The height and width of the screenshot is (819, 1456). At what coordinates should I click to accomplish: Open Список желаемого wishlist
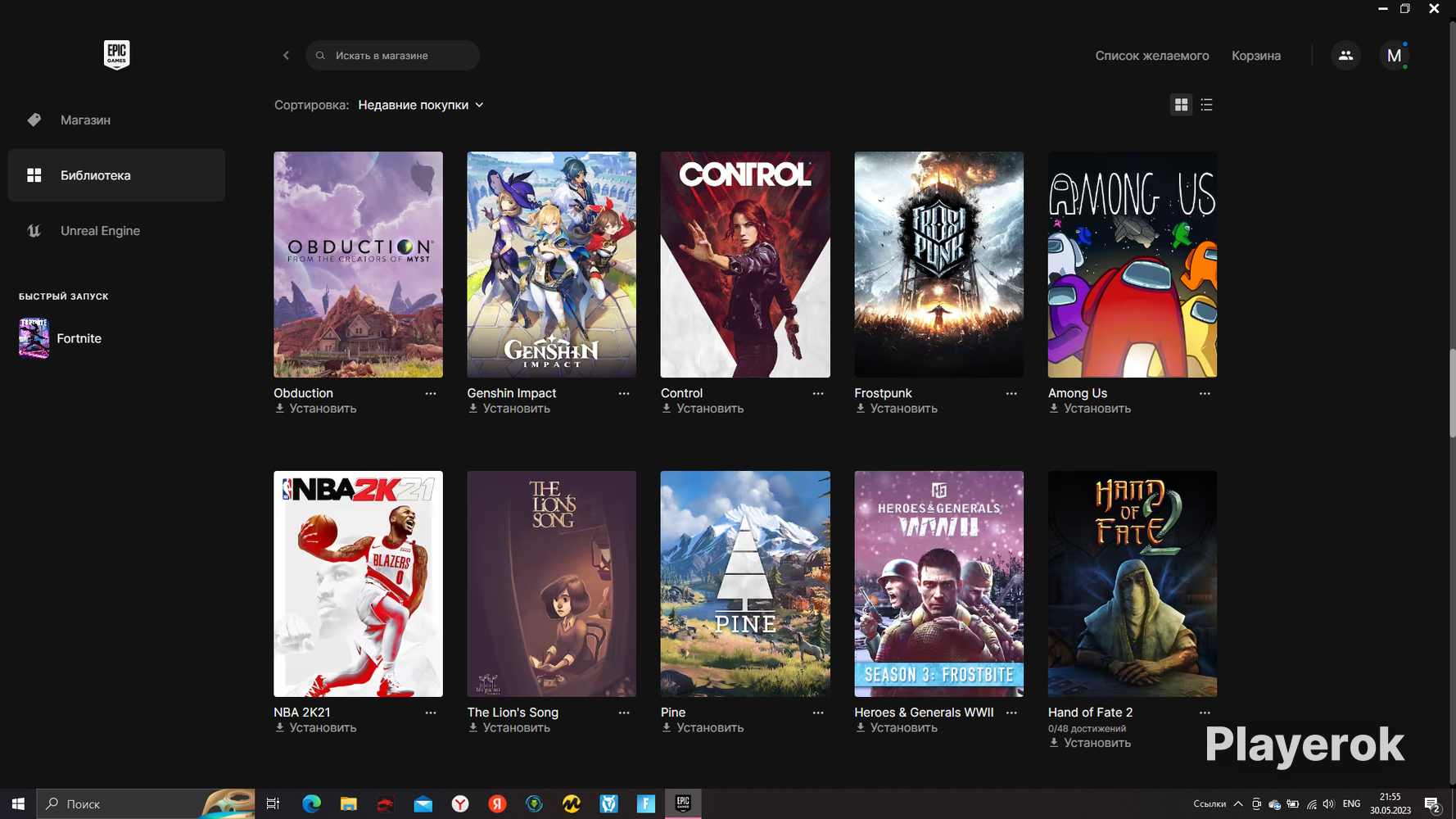click(1152, 56)
